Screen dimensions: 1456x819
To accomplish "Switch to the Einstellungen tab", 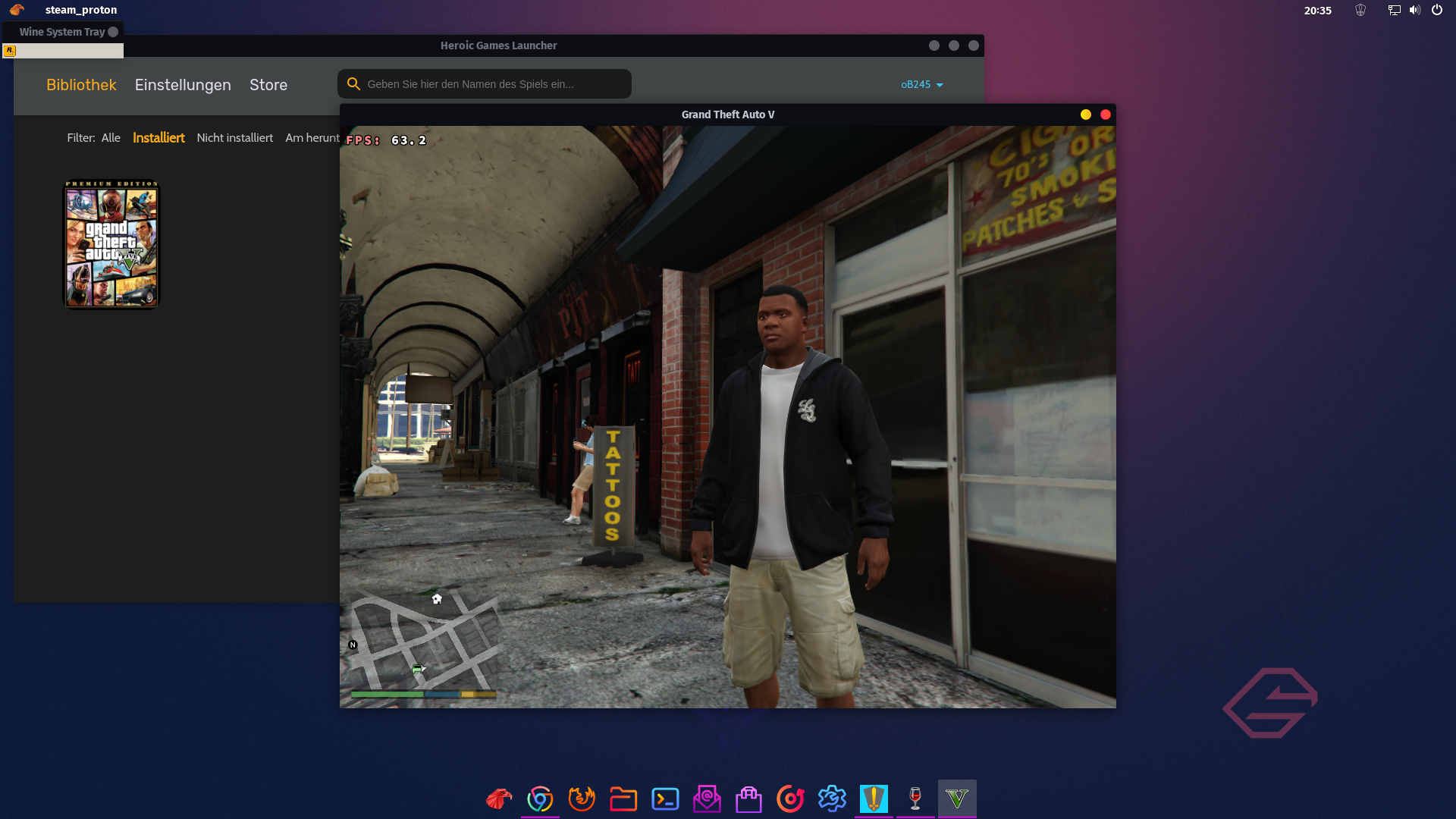I will pos(183,85).
